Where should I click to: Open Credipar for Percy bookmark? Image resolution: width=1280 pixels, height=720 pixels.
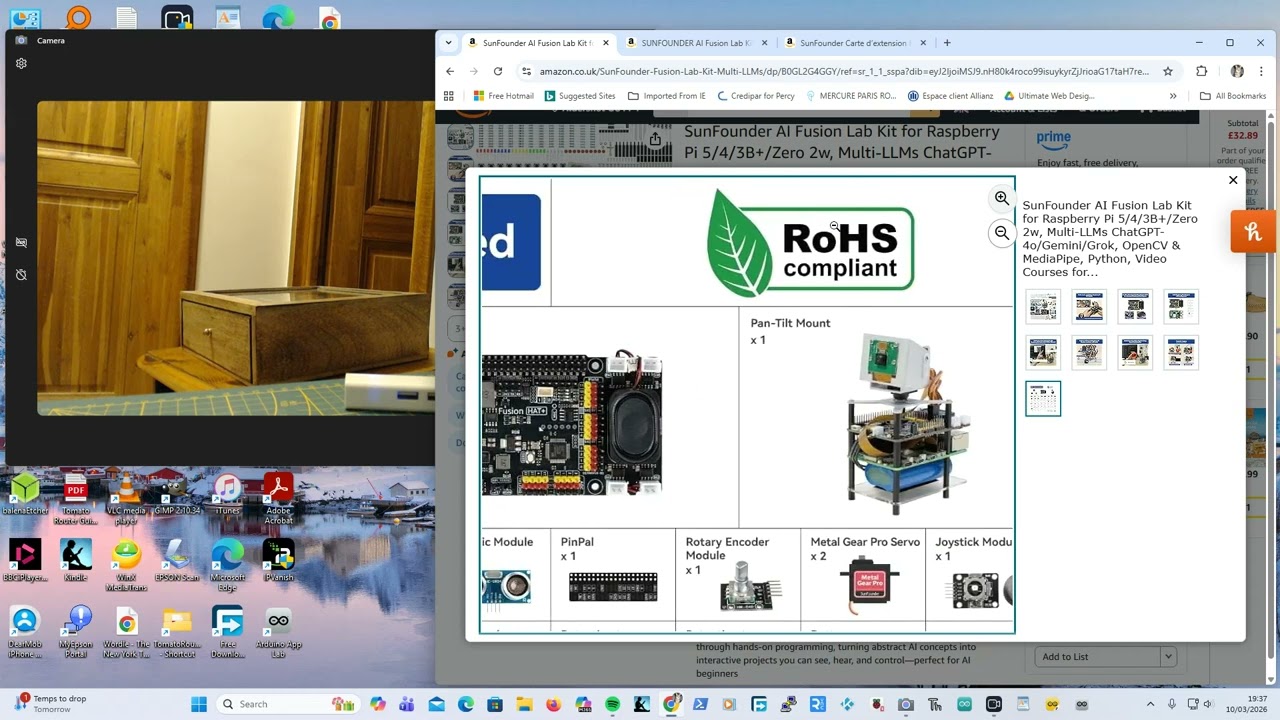756,96
